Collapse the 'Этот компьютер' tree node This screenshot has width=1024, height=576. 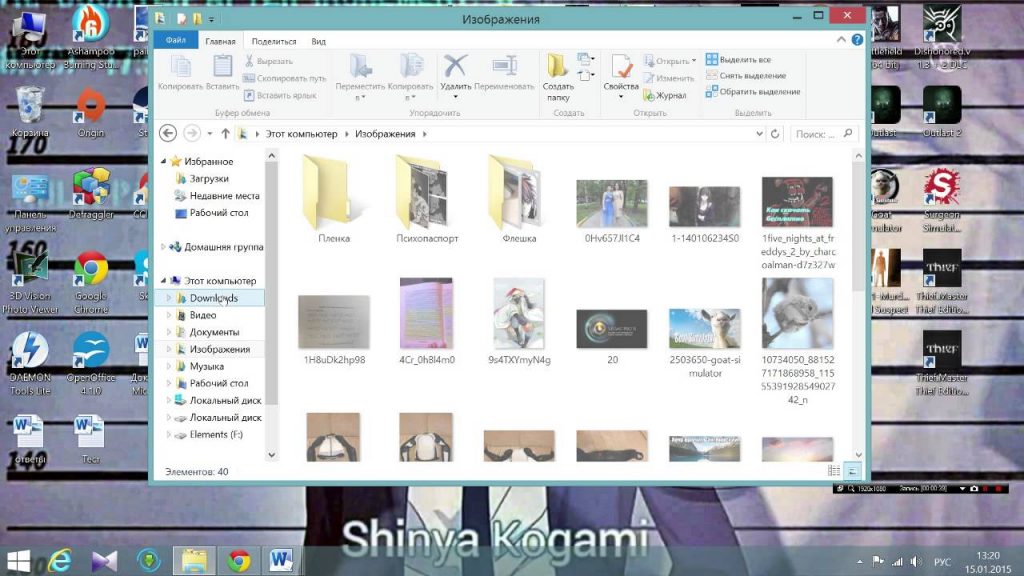click(x=163, y=281)
